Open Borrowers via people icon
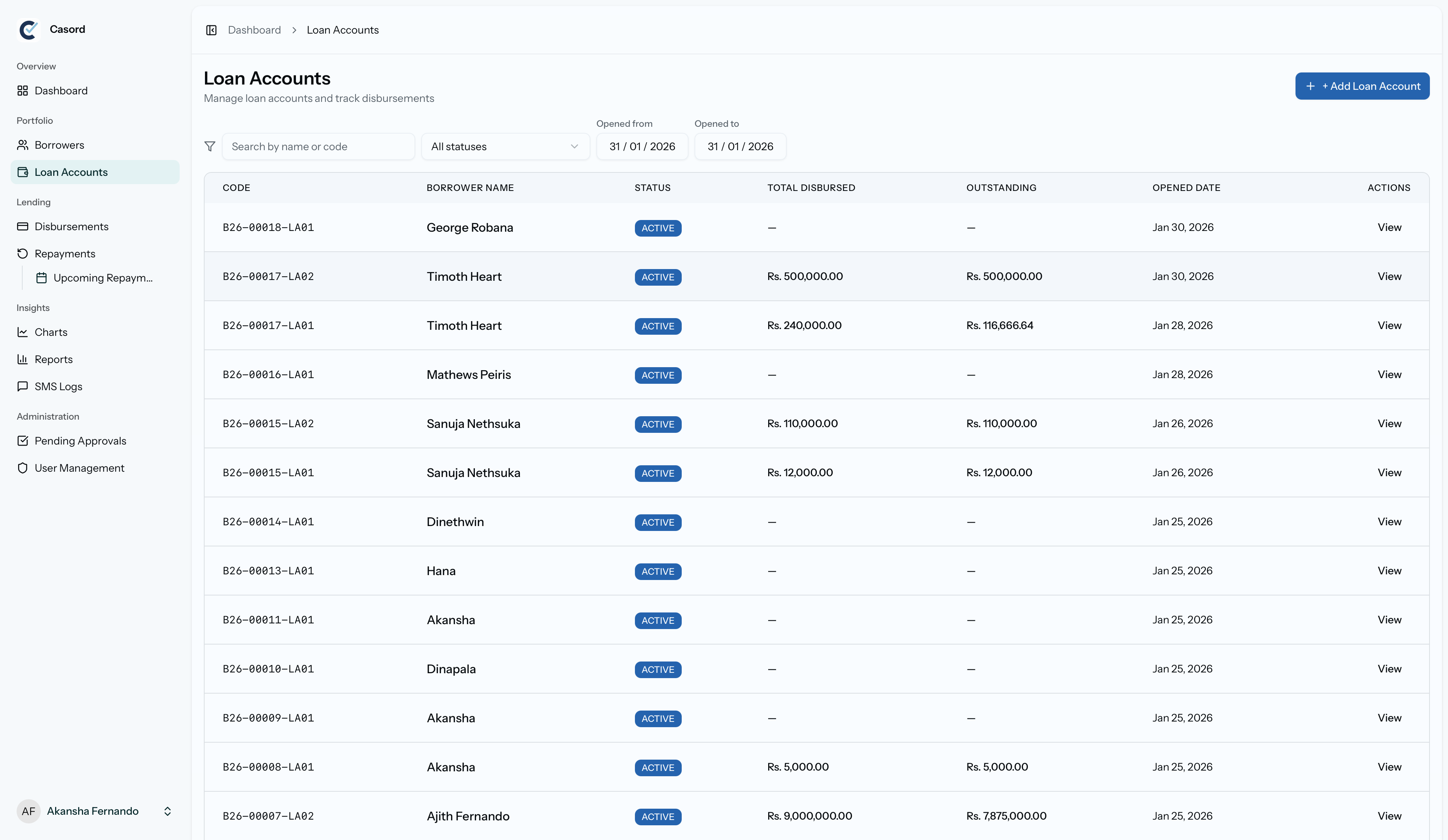Image resolution: width=1448 pixels, height=840 pixels. pos(22,145)
